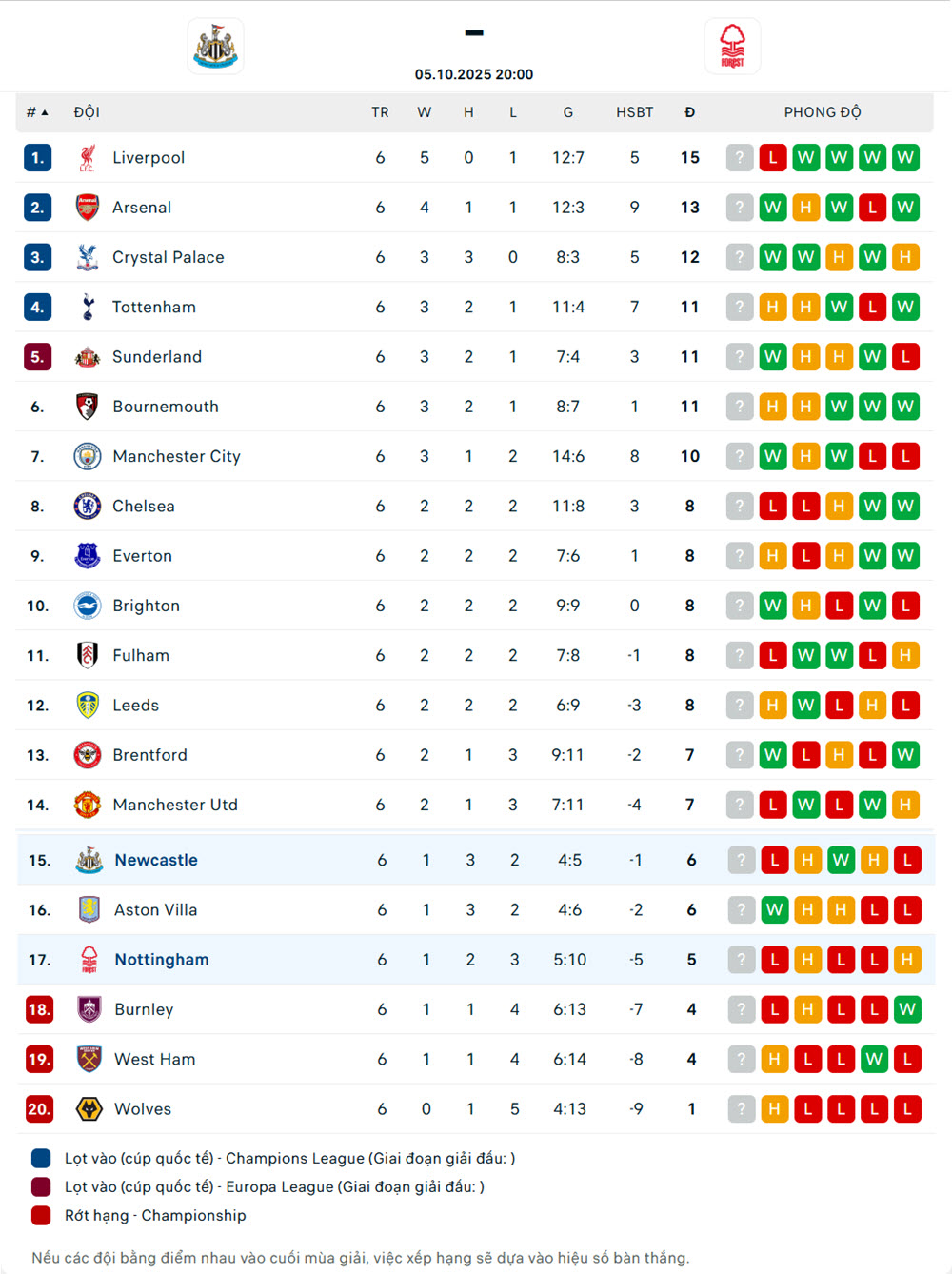Click Liverpool's red L form badge
This screenshot has width=952, height=1274.
(x=773, y=158)
